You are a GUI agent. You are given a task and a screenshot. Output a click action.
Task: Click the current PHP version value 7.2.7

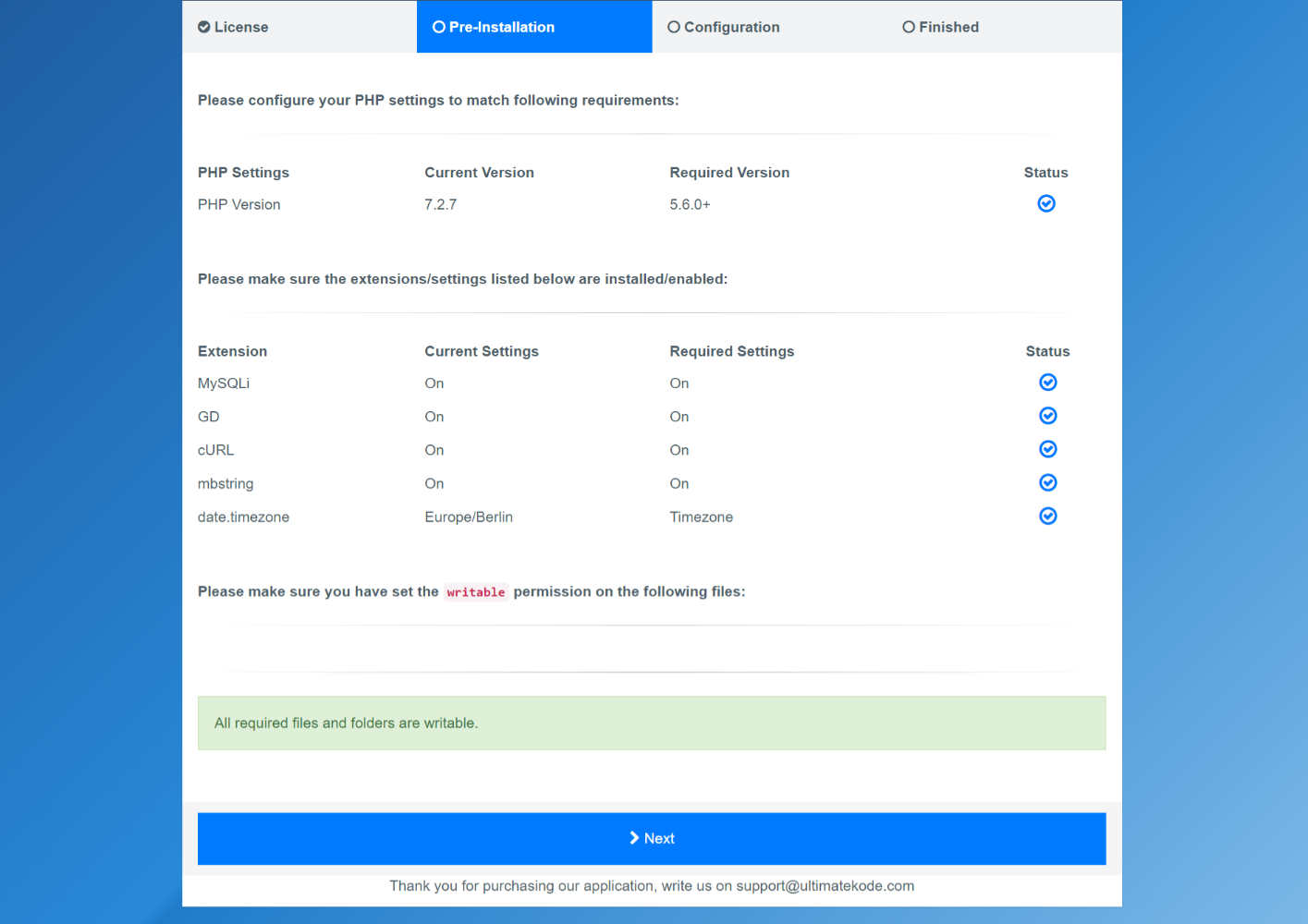point(441,205)
